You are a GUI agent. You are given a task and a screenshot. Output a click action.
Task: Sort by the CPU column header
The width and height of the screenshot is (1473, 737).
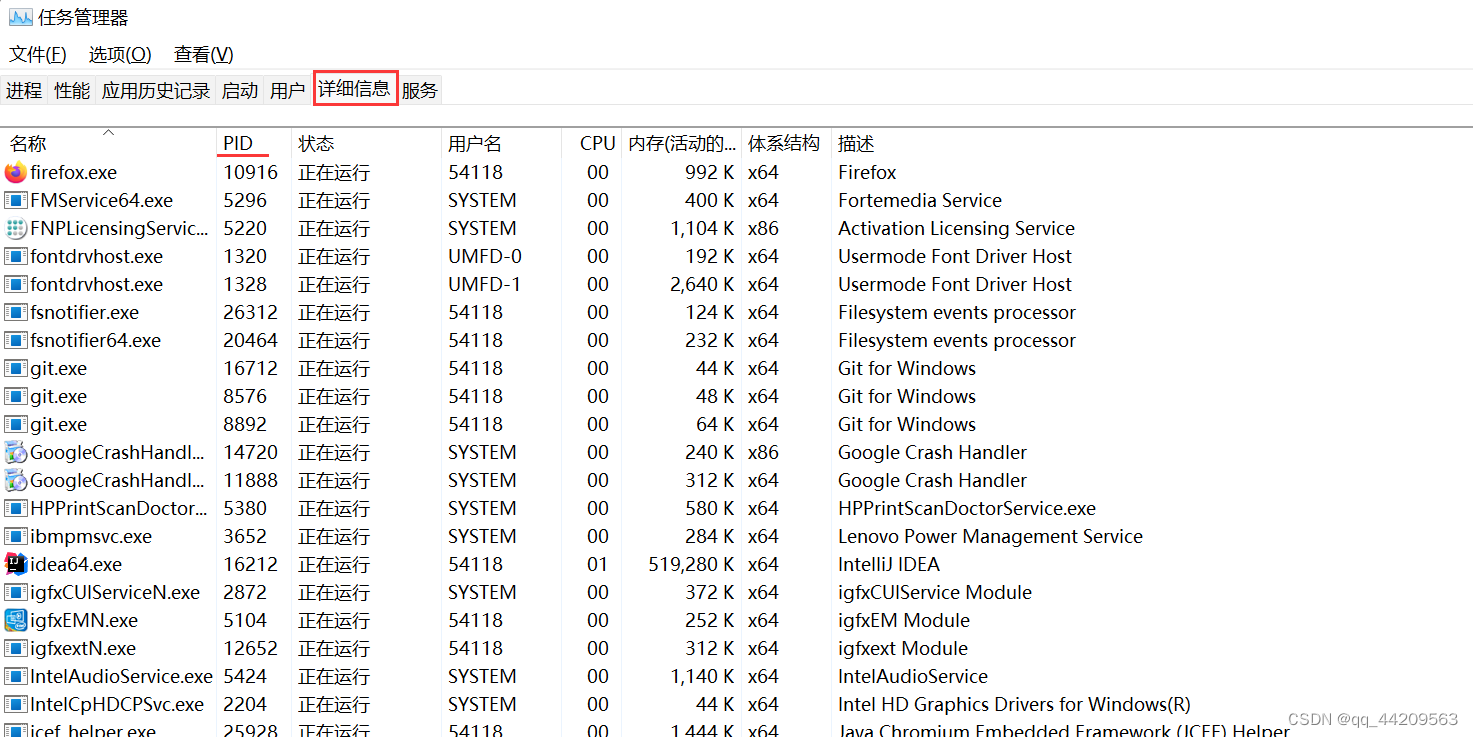(x=592, y=143)
